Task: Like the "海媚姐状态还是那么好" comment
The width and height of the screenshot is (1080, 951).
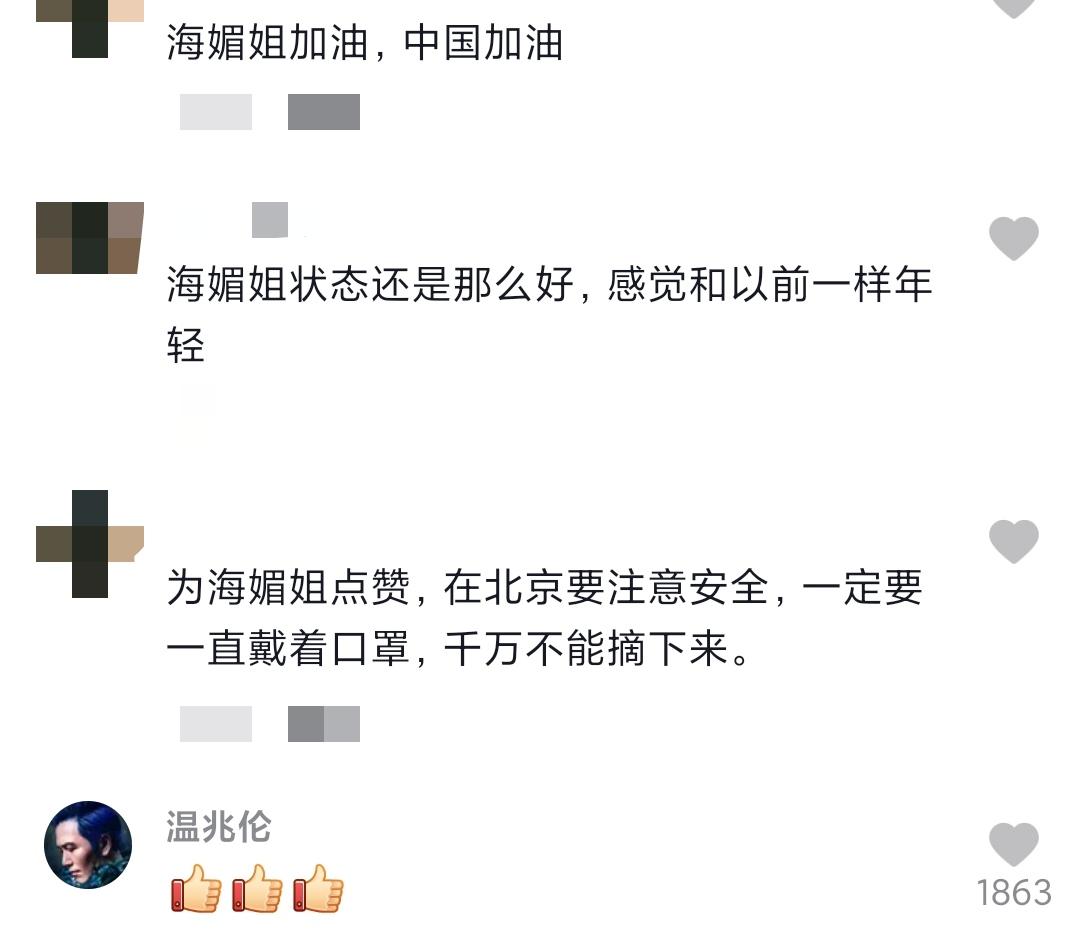Action: (x=1013, y=238)
